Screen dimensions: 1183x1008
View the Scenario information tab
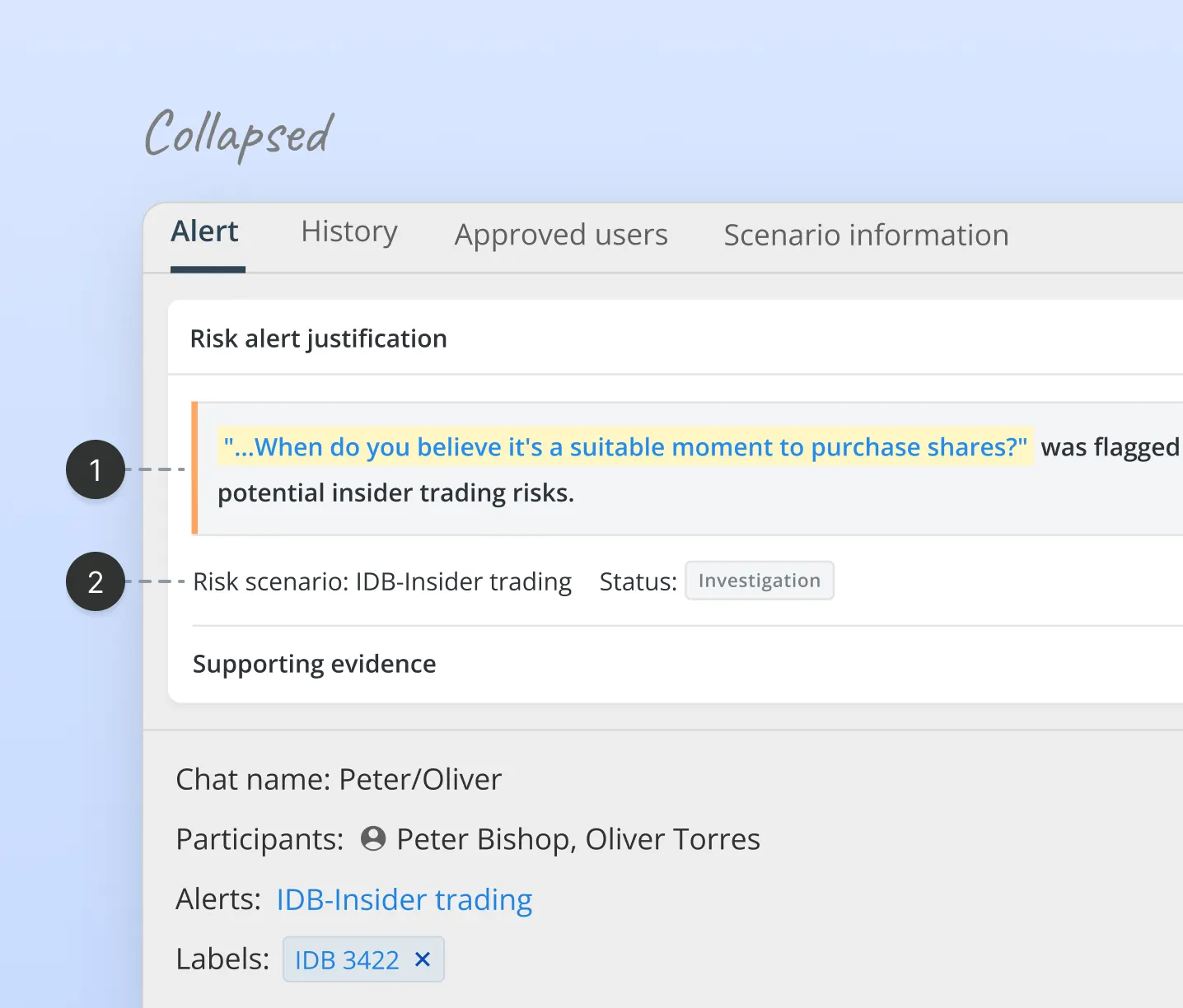865,235
